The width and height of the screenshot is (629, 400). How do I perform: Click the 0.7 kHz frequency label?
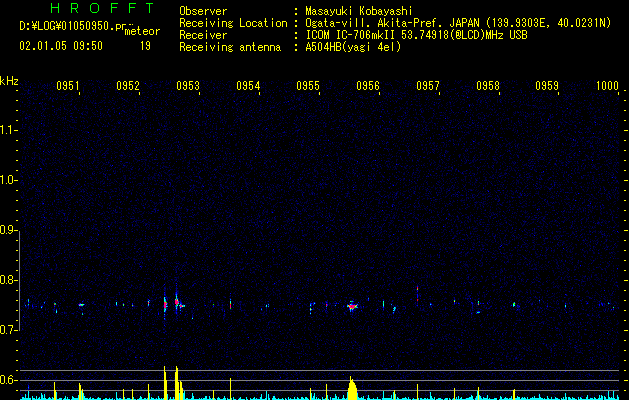pyautogui.click(x=9, y=330)
